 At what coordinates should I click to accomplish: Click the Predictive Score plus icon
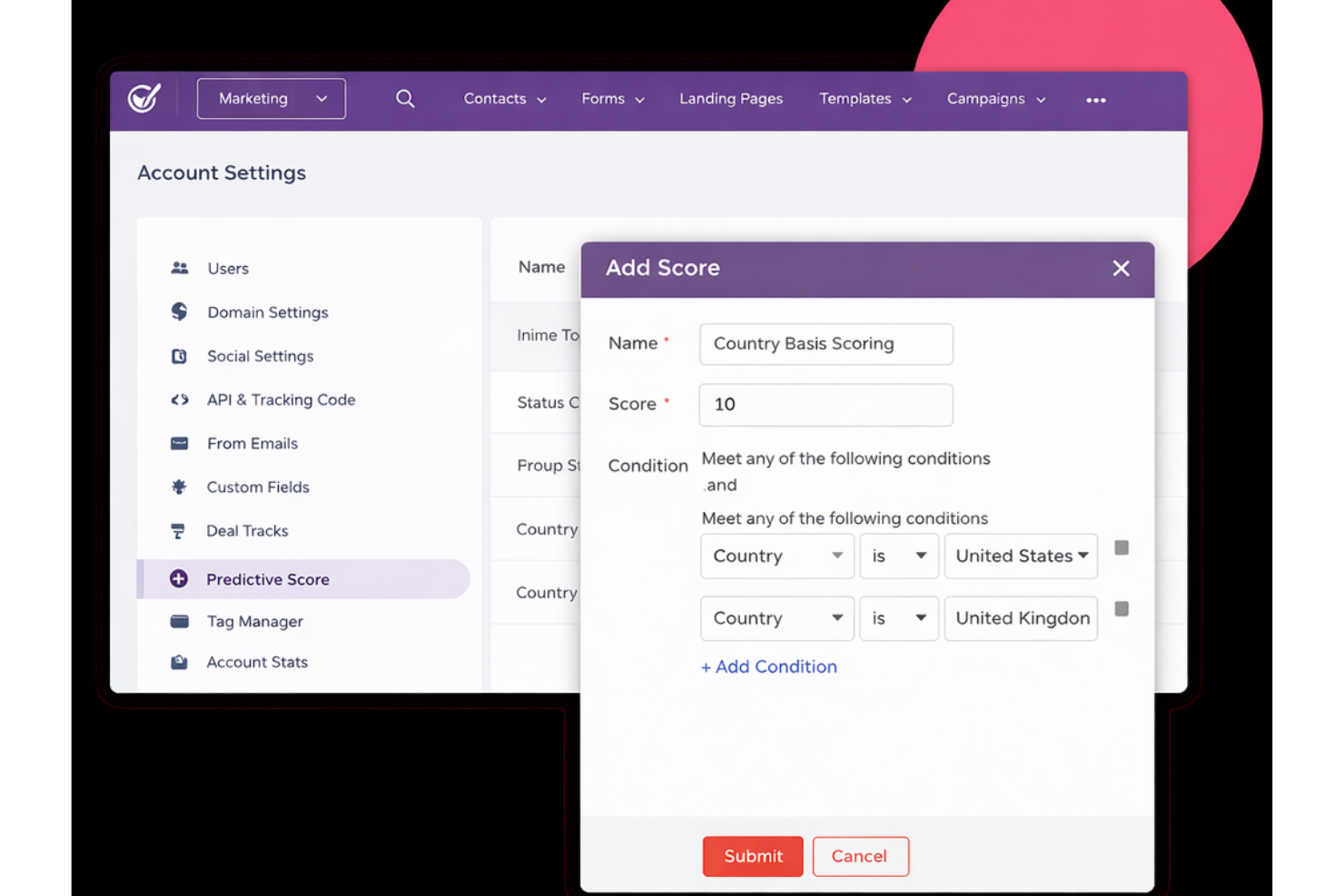click(179, 578)
